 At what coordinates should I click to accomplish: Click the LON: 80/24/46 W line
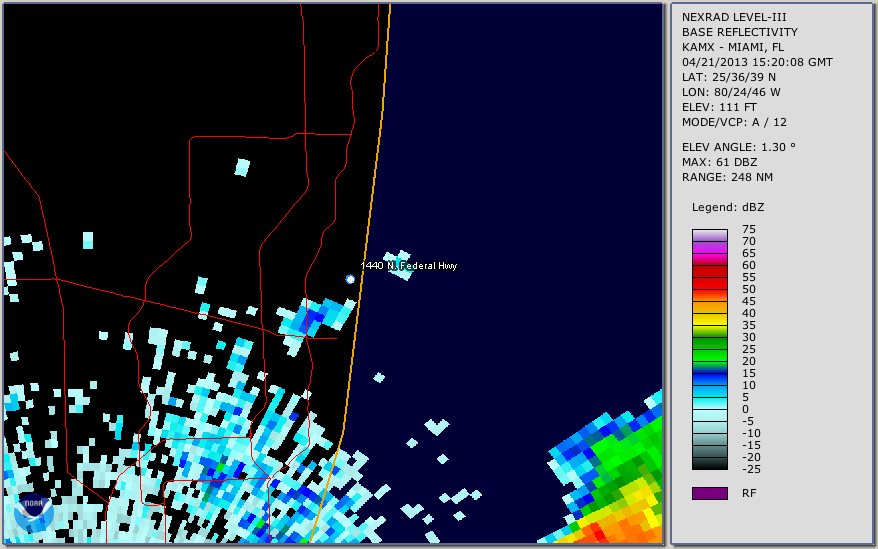click(731, 92)
